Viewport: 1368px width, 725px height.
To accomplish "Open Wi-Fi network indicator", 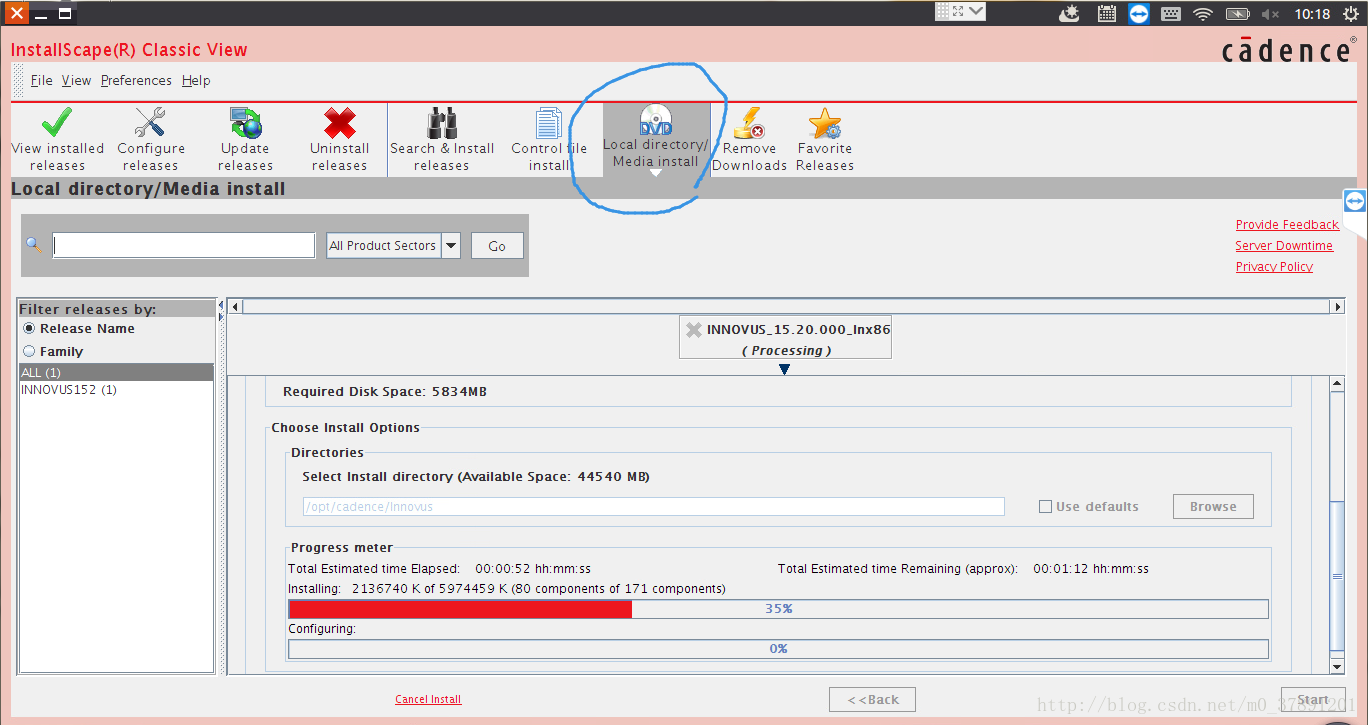I will pyautogui.click(x=1203, y=14).
